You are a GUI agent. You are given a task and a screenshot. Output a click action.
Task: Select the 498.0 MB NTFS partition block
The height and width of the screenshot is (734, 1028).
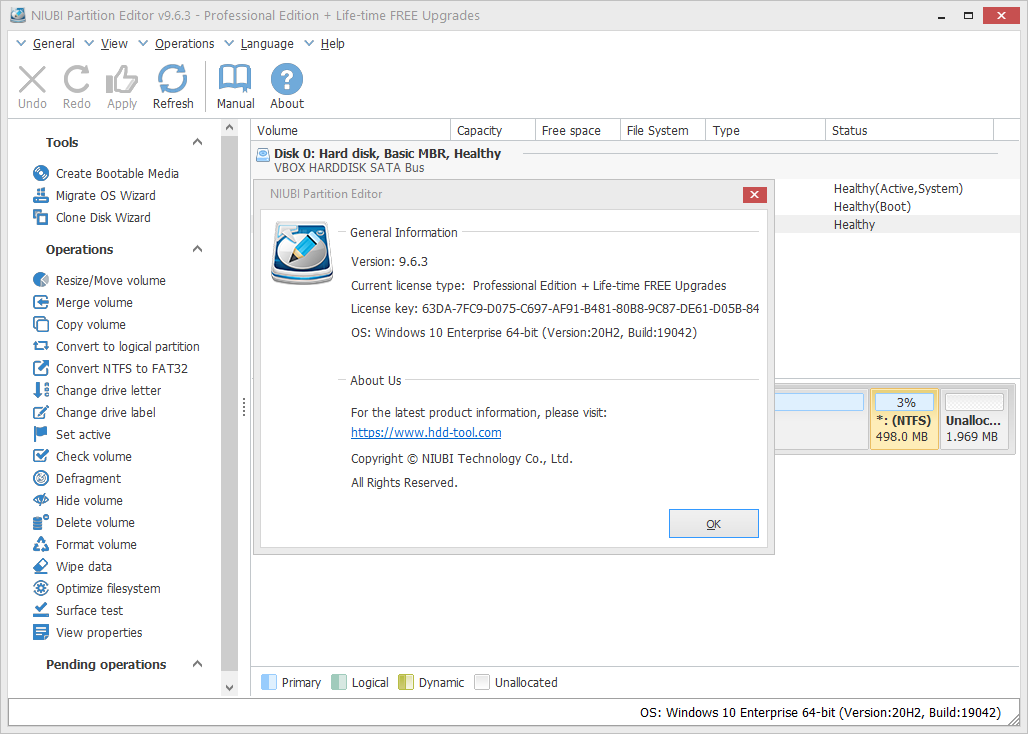[x=904, y=419]
